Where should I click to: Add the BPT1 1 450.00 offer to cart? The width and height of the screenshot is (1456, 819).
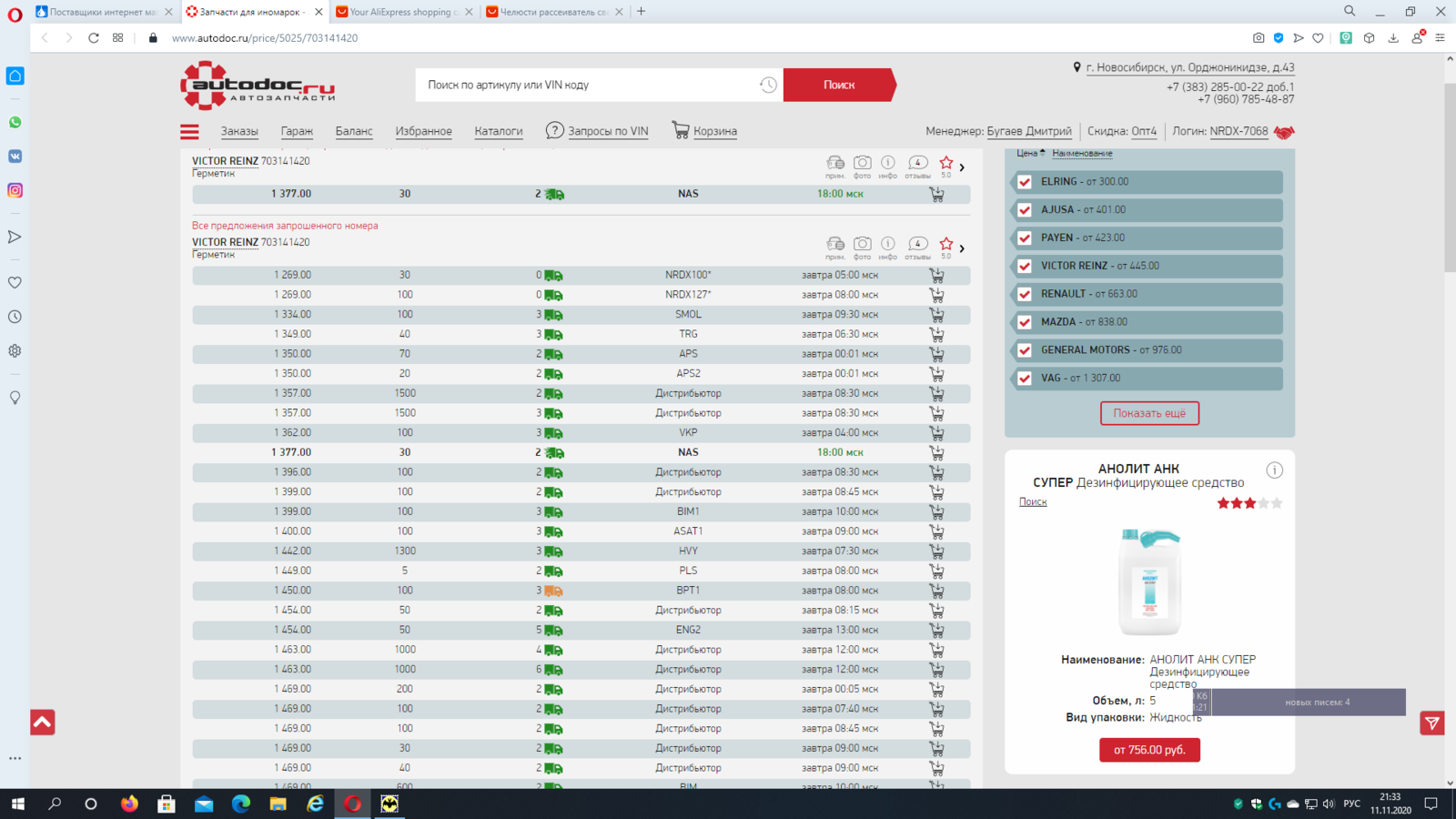[936, 591]
